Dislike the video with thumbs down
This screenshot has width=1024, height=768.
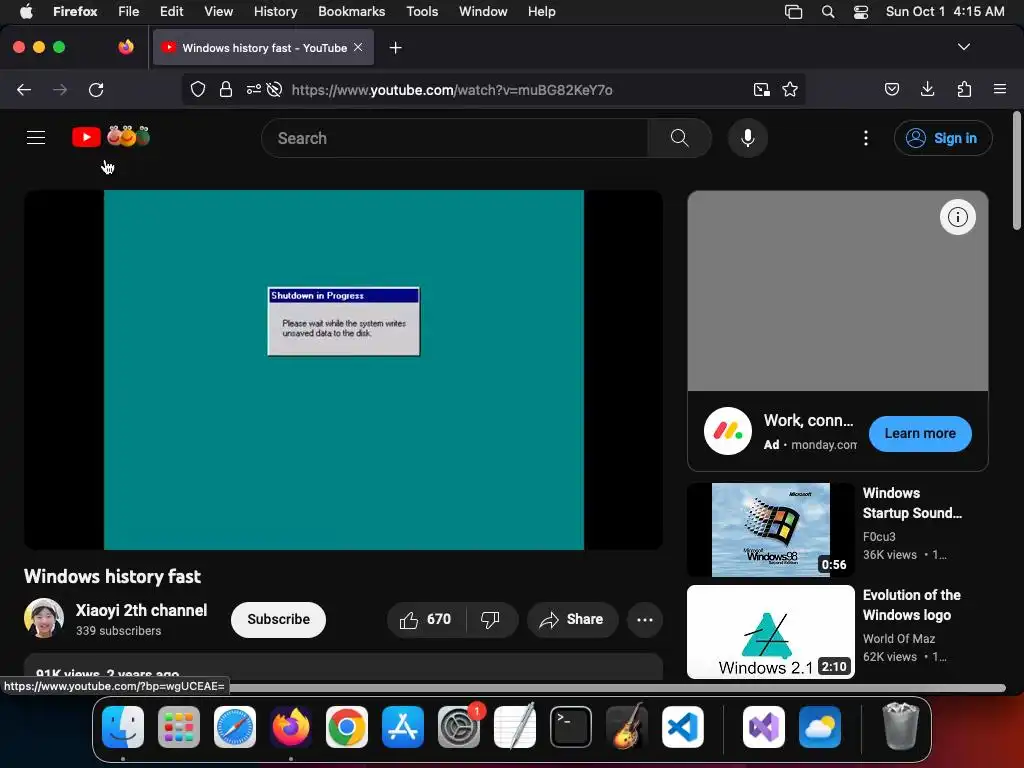point(490,619)
